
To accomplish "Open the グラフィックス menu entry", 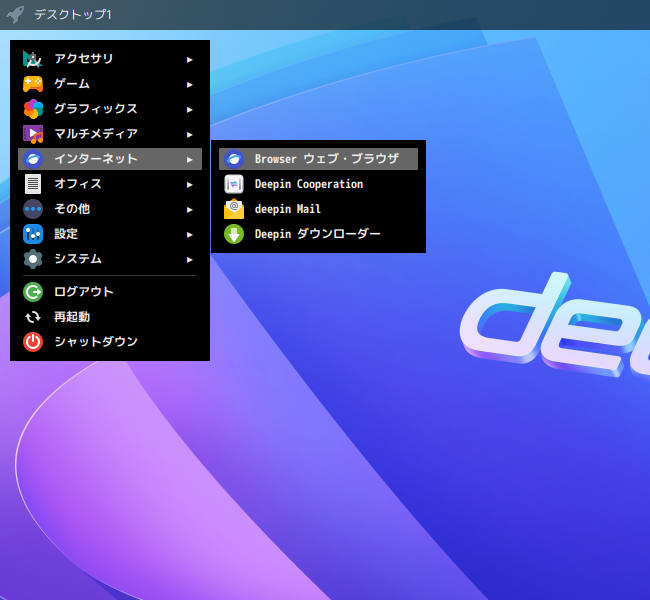I will point(110,109).
